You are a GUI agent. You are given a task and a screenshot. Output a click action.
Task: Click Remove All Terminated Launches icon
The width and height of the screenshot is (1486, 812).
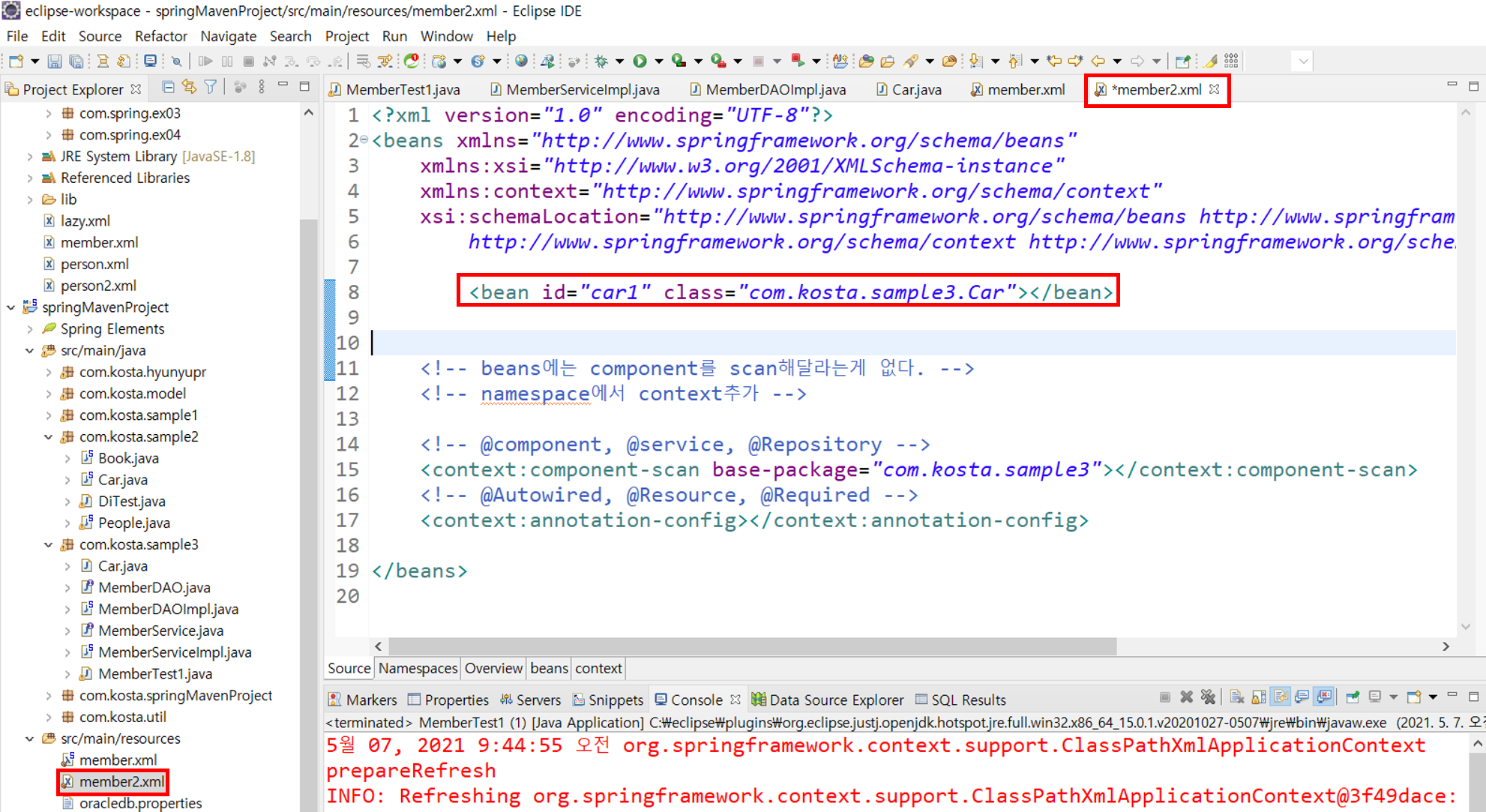1208,697
